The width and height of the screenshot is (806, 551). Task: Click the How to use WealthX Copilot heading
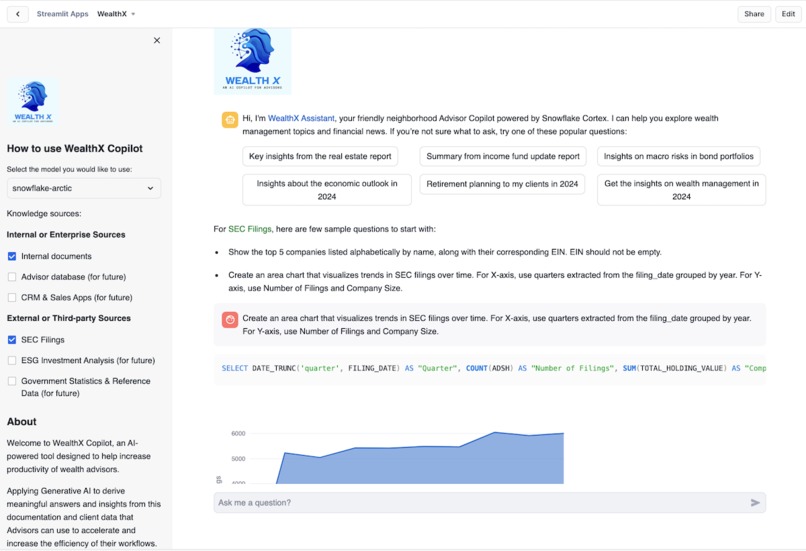[x=75, y=149]
